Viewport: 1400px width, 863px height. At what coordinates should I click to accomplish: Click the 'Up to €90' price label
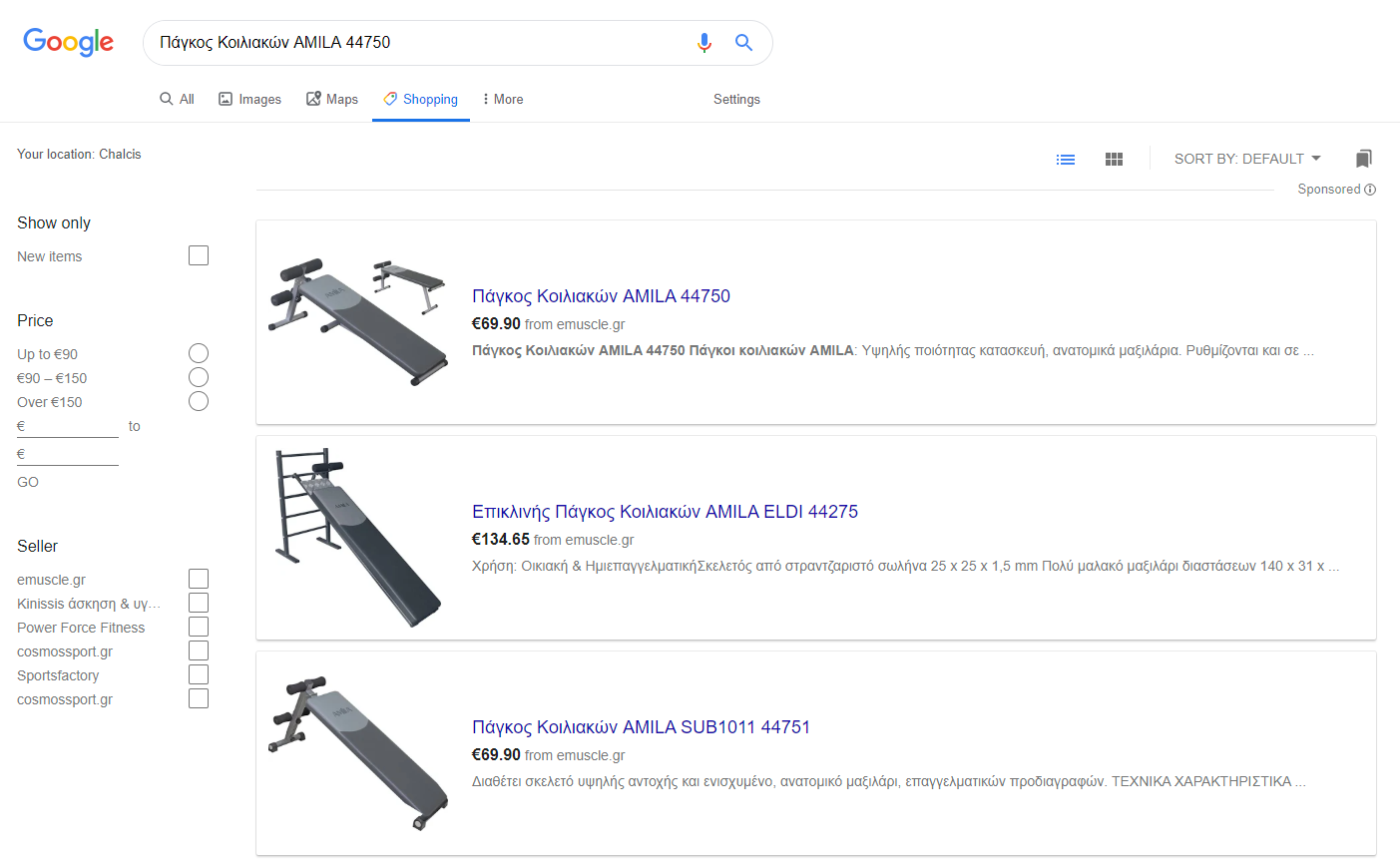47,354
